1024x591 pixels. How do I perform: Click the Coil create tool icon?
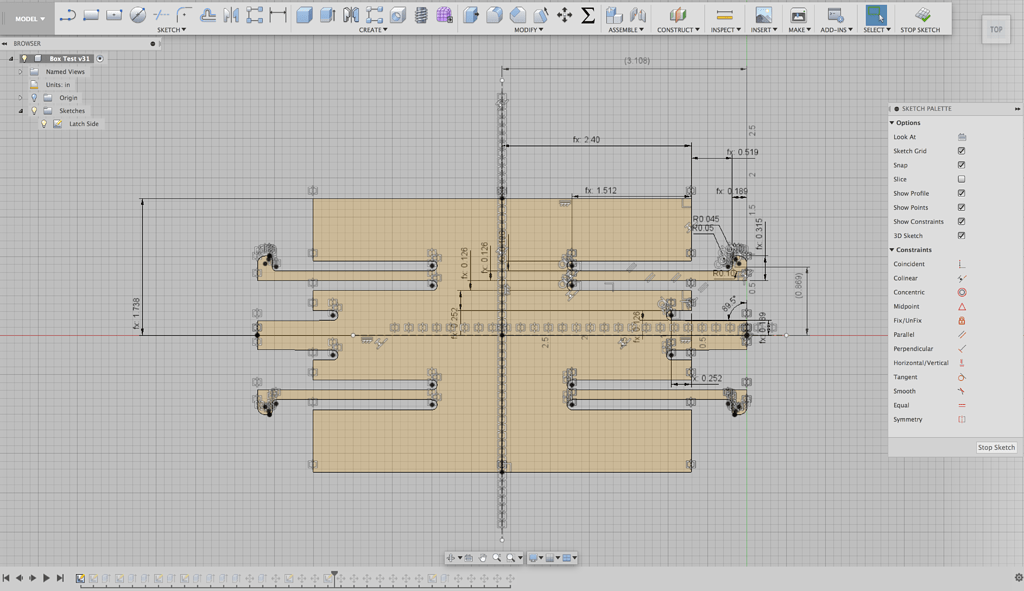coord(421,15)
